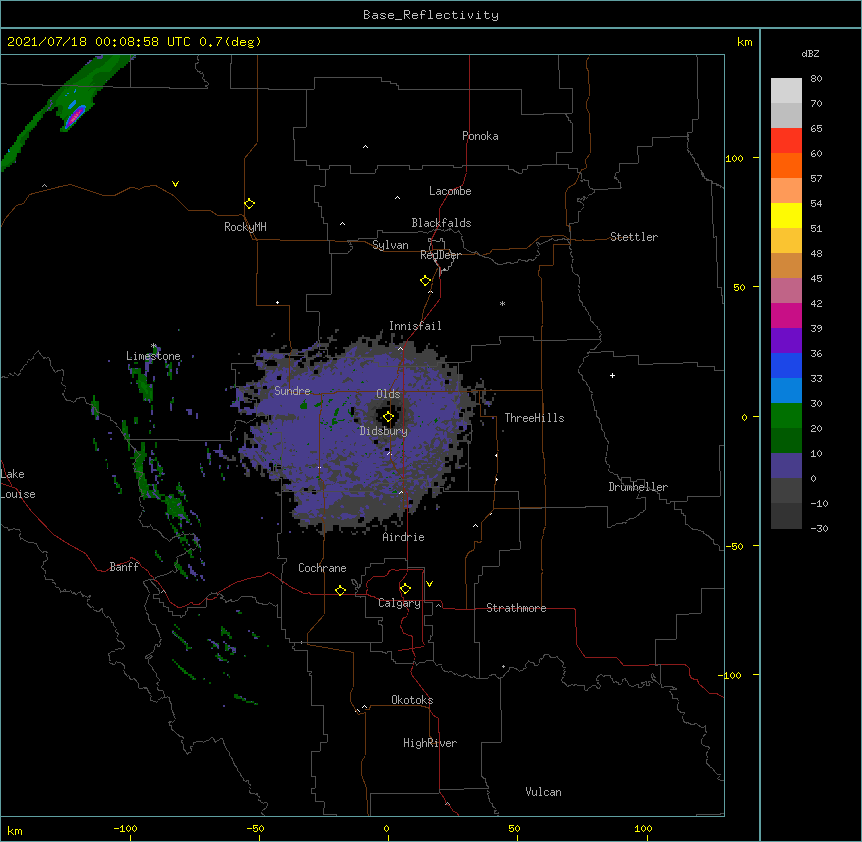Click the radar site diamond between Olds and Didsbury
Viewport: 862px width, 842px height.
pos(388,417)
